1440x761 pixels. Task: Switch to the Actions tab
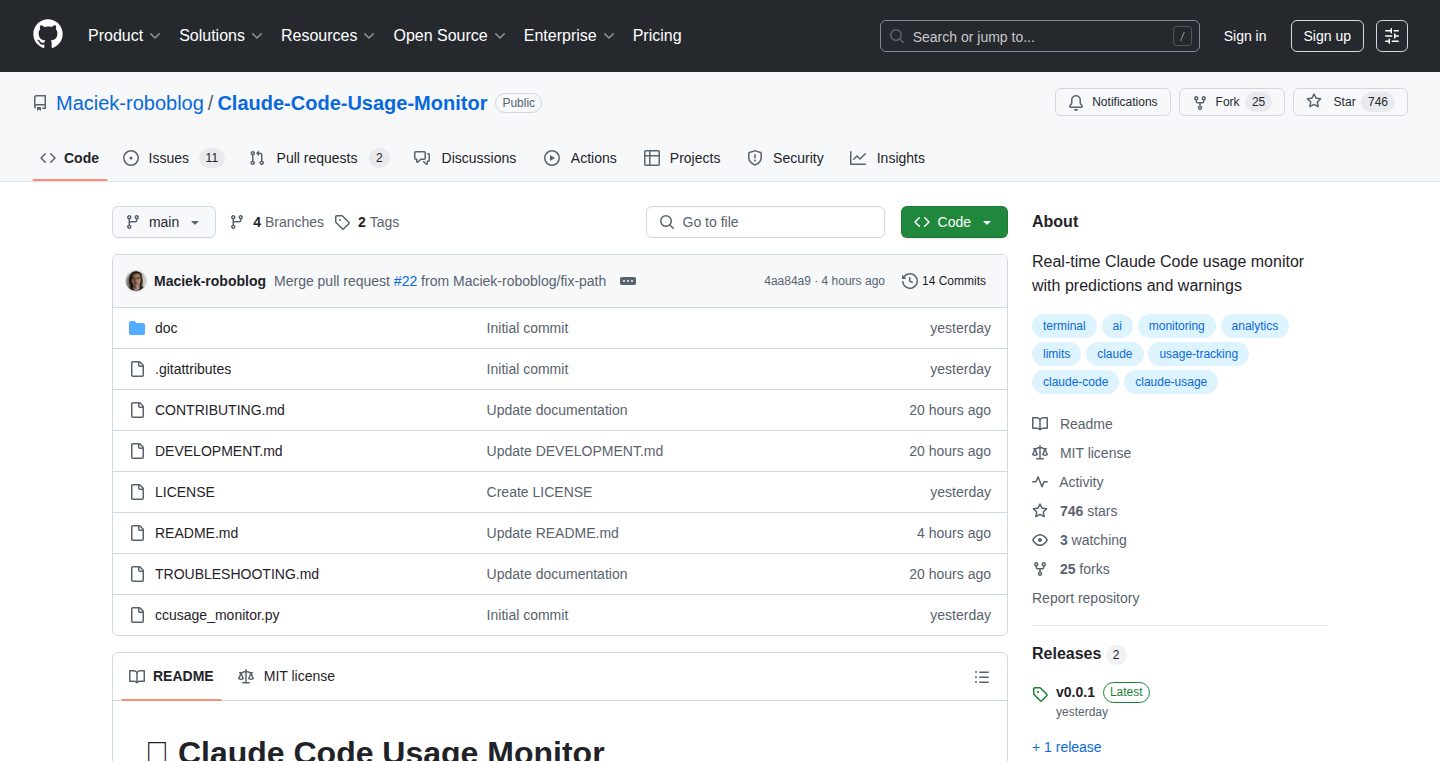pos(580,158)
